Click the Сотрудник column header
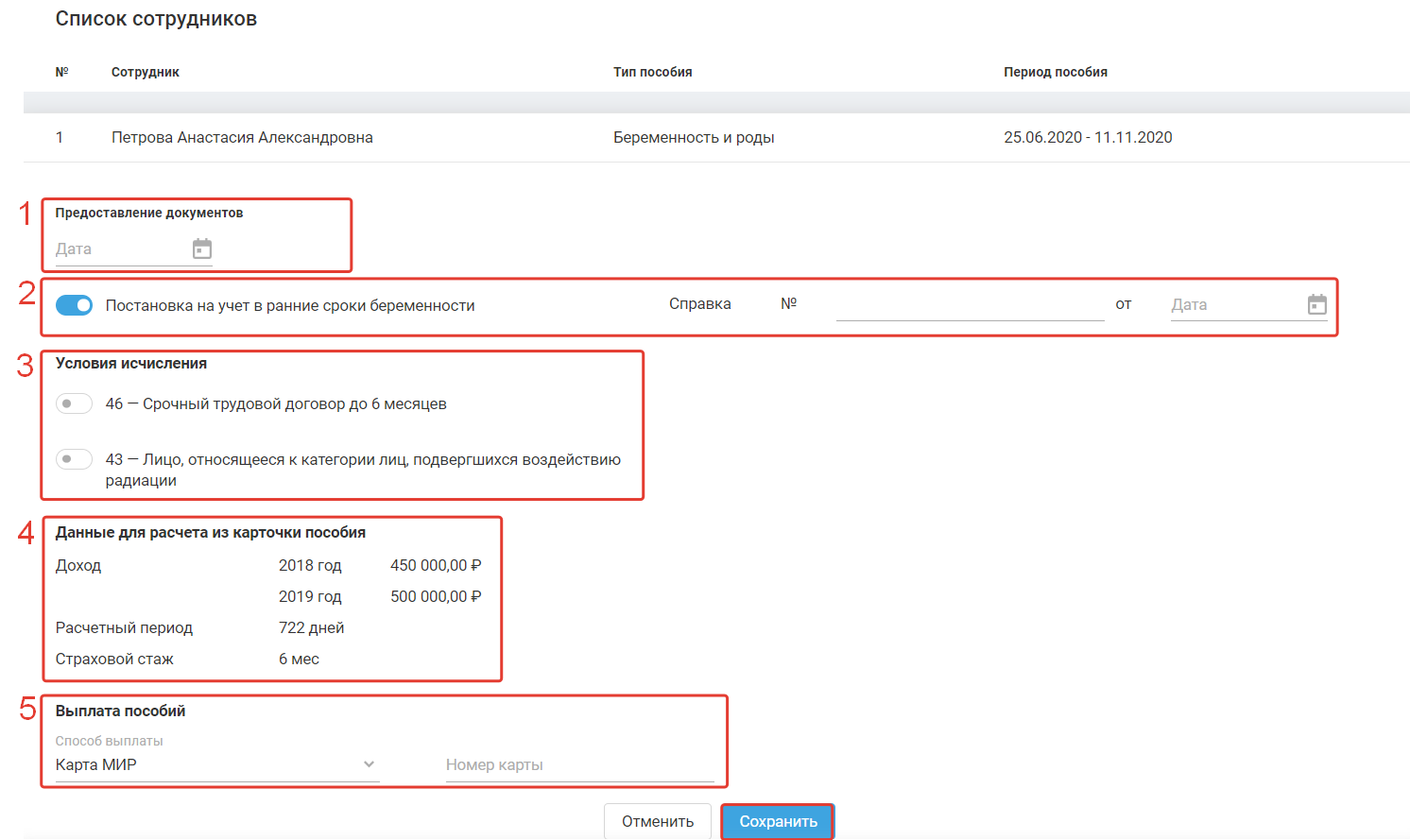This screenshot has height=840, width=1410. pyautogui.click(x=146, y=73)
